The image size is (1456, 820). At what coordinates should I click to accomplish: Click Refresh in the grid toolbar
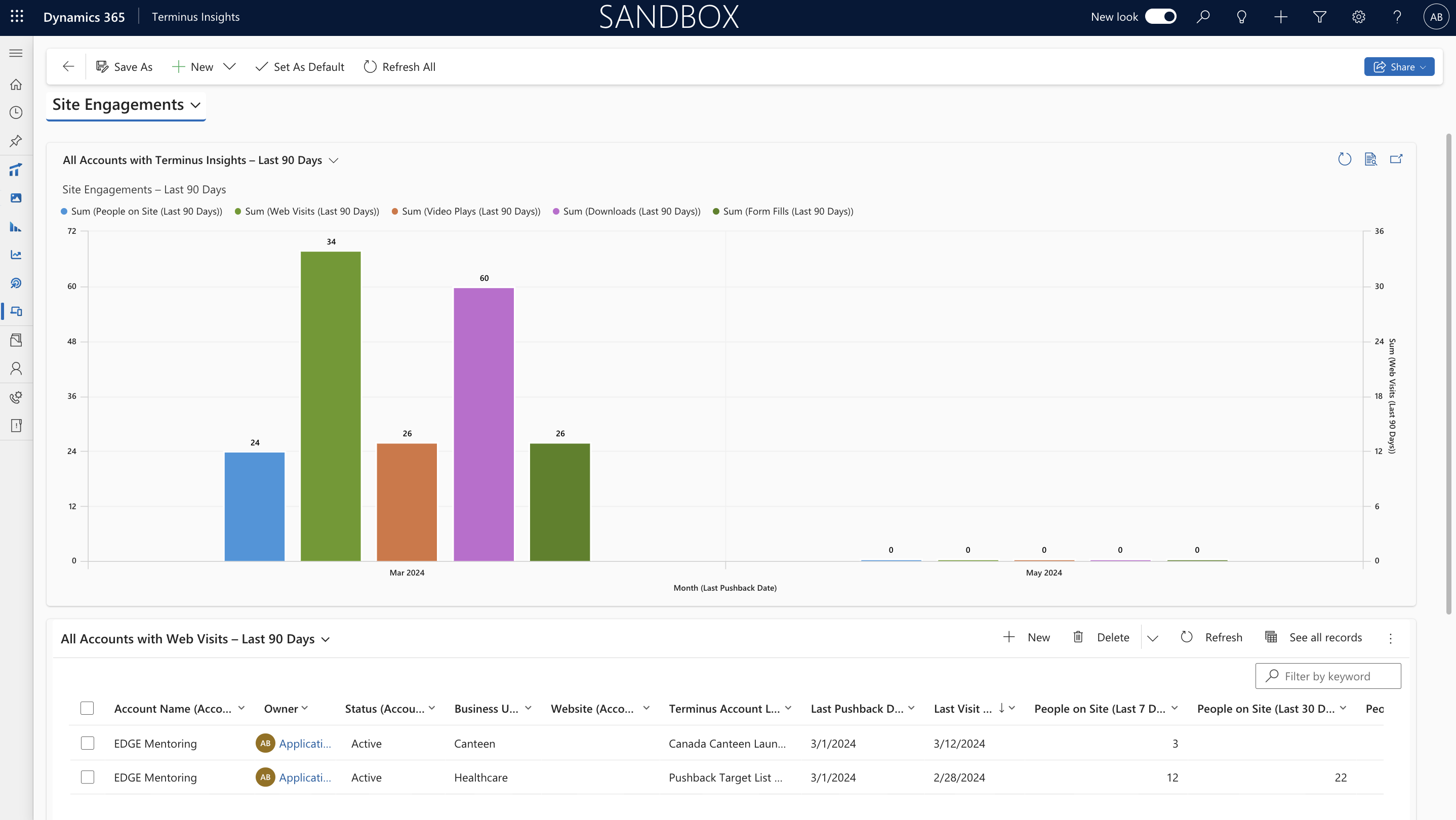(1212, 637)
